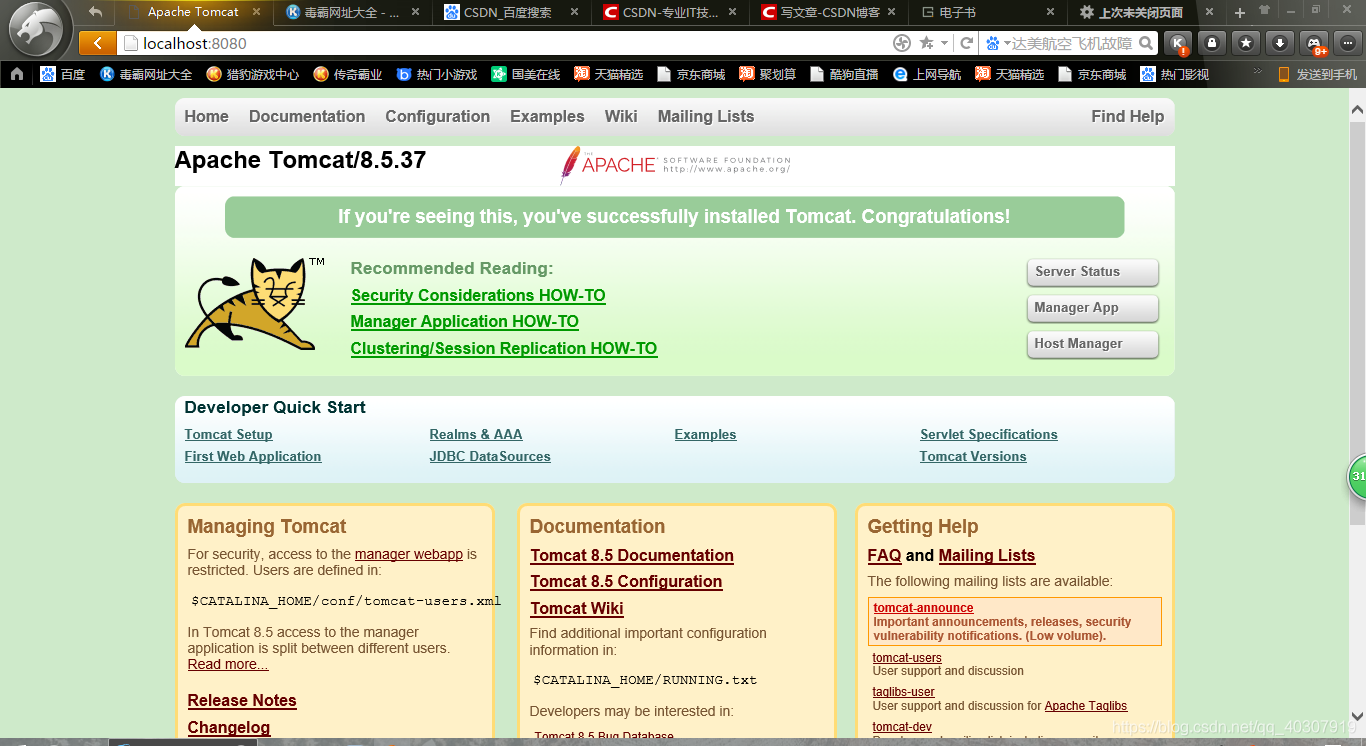The height and width of the screenshot is (746, 1366).
Task: Open the 传奇霸业 bookmark
Action: click(347, 74)
